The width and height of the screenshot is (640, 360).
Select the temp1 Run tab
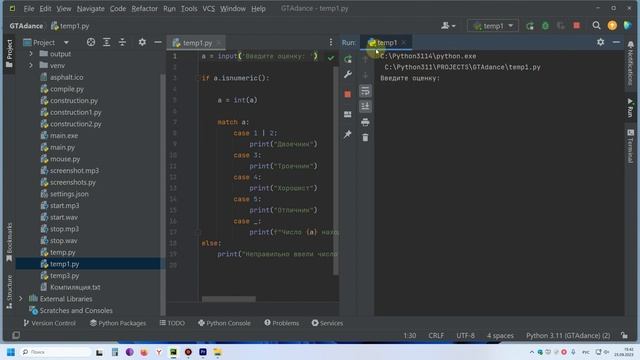386,42
